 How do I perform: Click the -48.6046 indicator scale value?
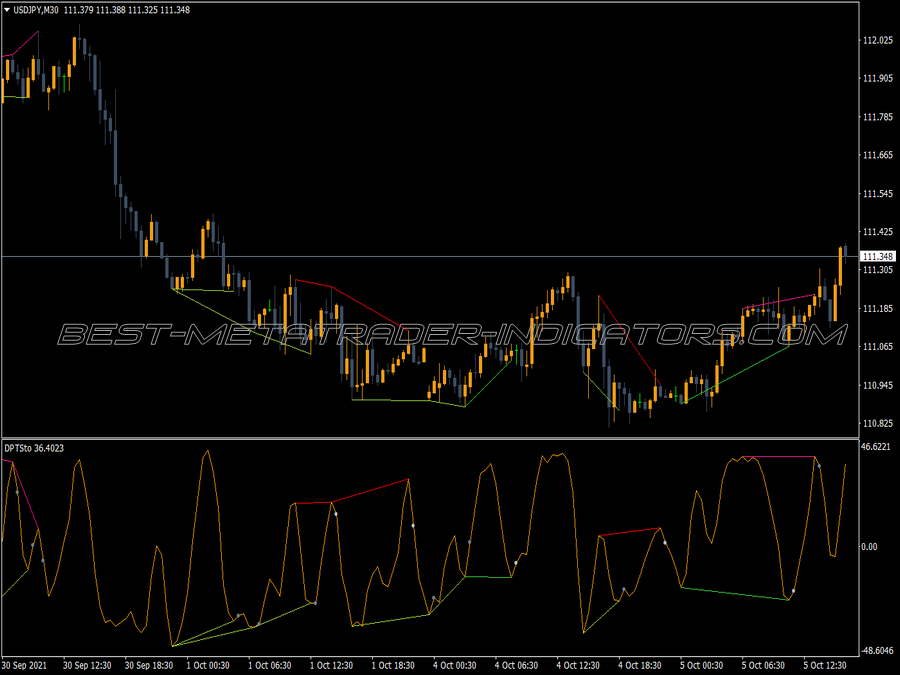click(876, 651)
